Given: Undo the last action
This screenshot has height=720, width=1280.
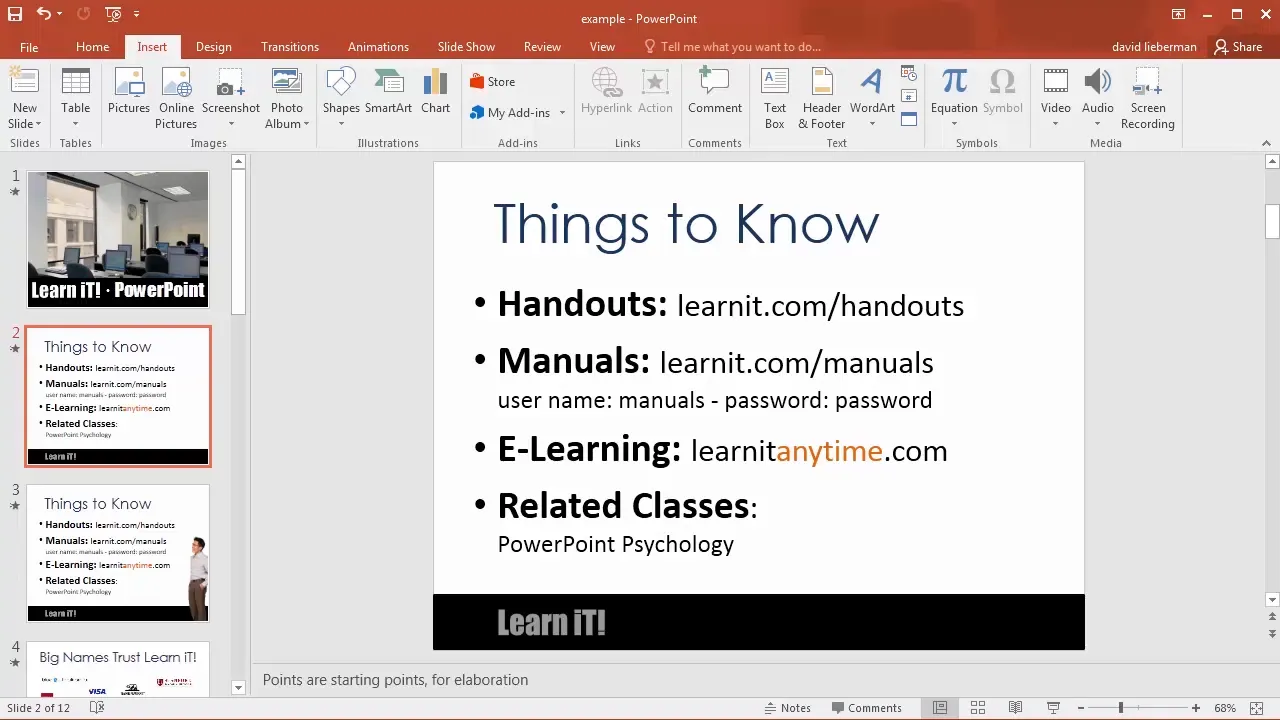Looking at the screenshot, I should tap(43, 14).
